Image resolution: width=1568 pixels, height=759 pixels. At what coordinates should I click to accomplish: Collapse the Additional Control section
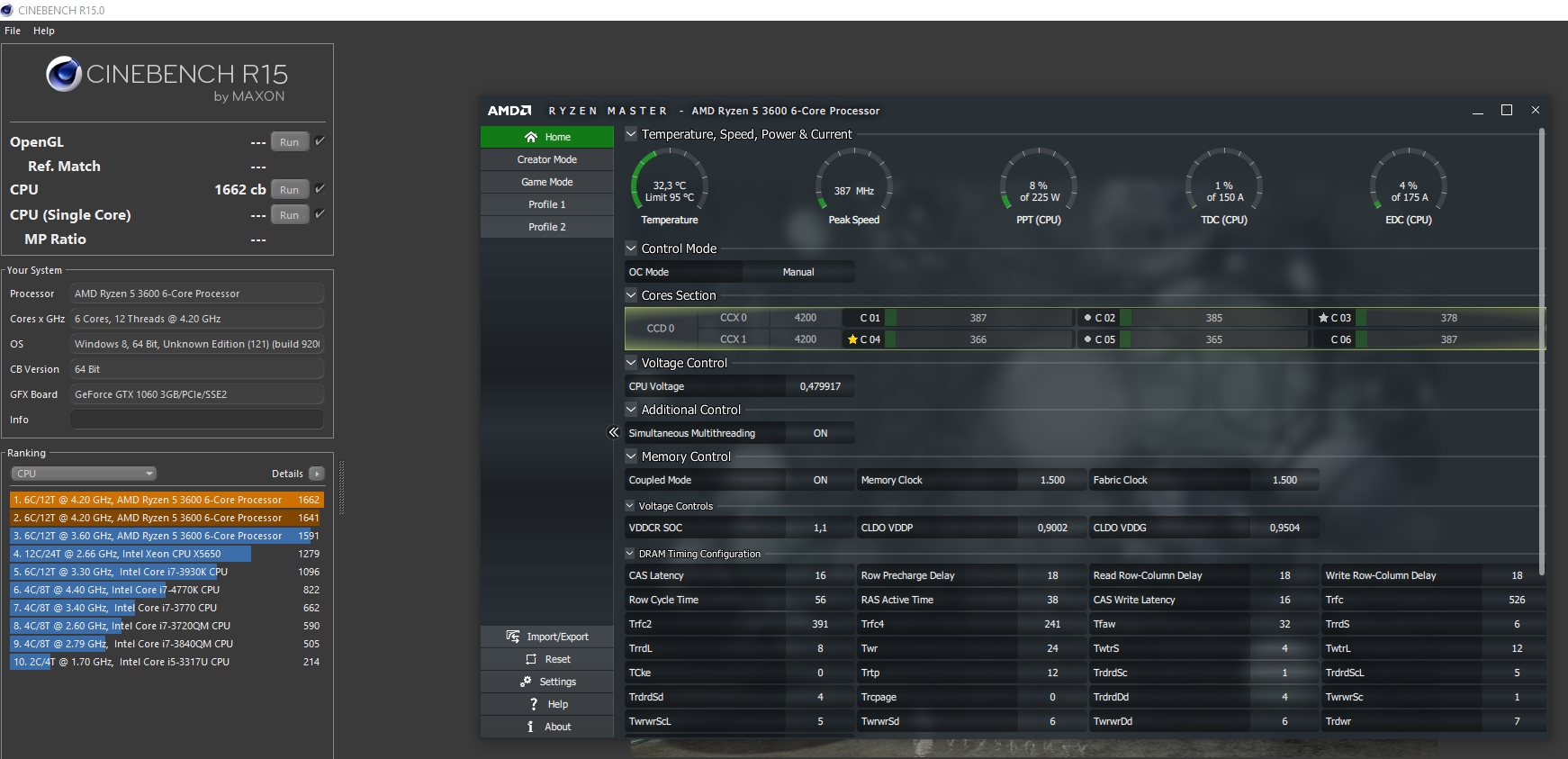pos(631,410)
